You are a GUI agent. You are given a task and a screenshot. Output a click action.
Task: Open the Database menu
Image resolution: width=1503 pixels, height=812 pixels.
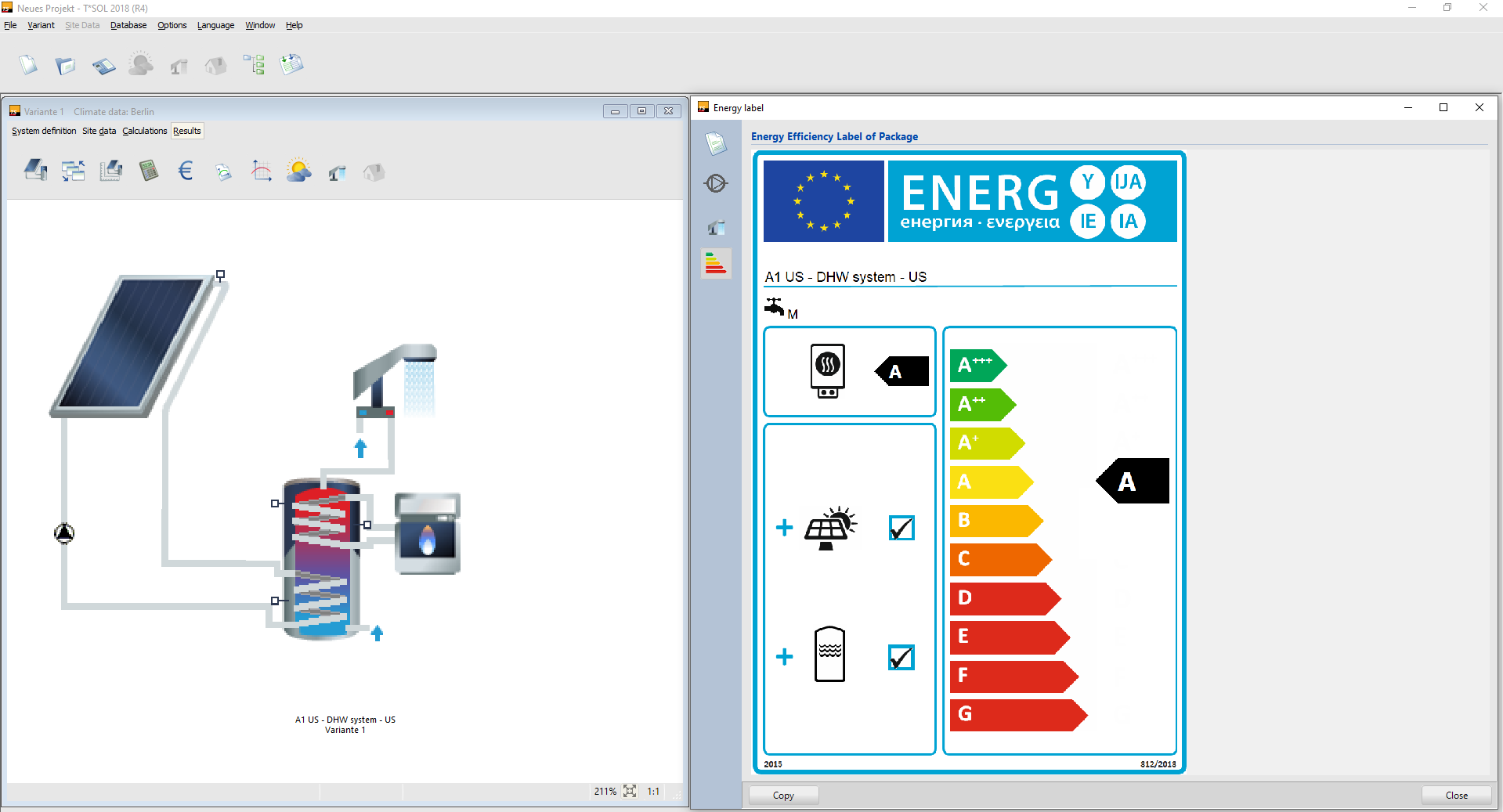(x=128, y=25)
